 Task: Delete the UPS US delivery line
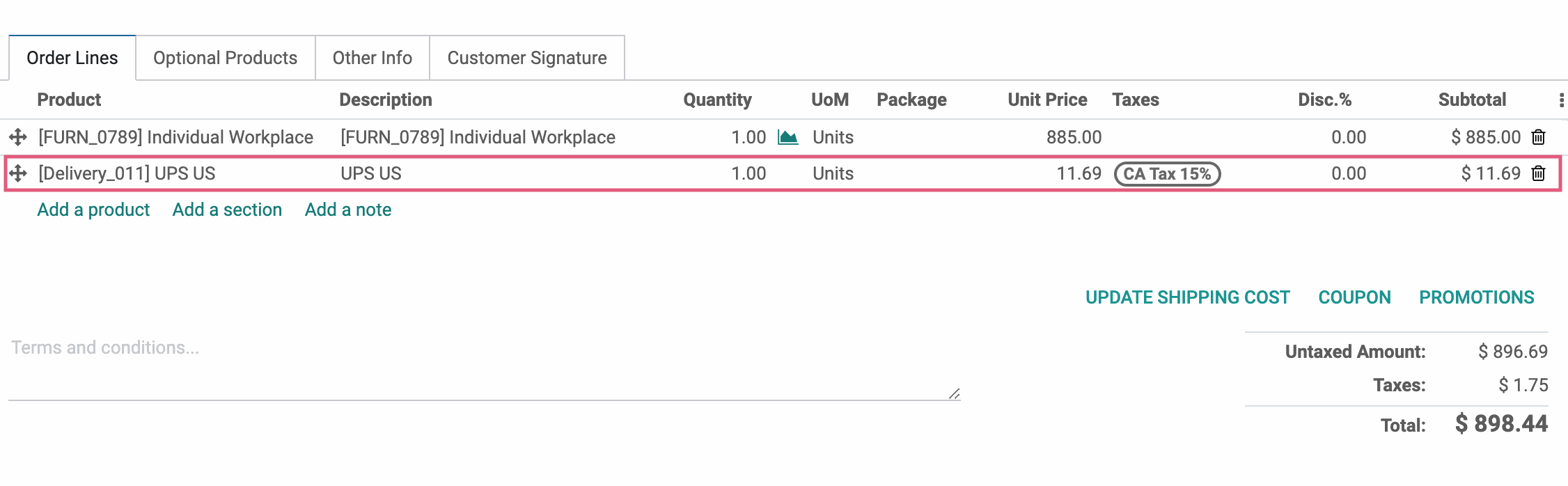1538,173
